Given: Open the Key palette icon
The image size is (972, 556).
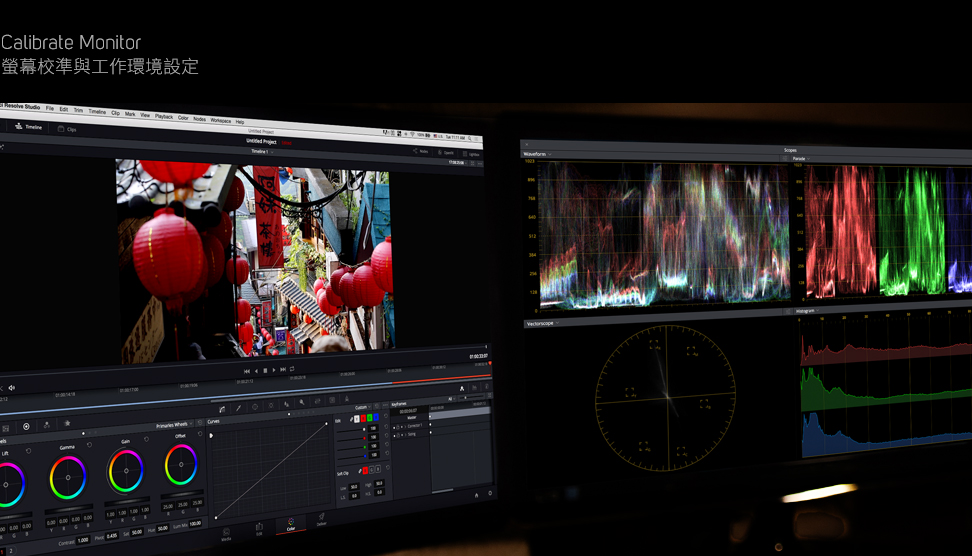Looking at the screenshot, I should coord(301,403).
